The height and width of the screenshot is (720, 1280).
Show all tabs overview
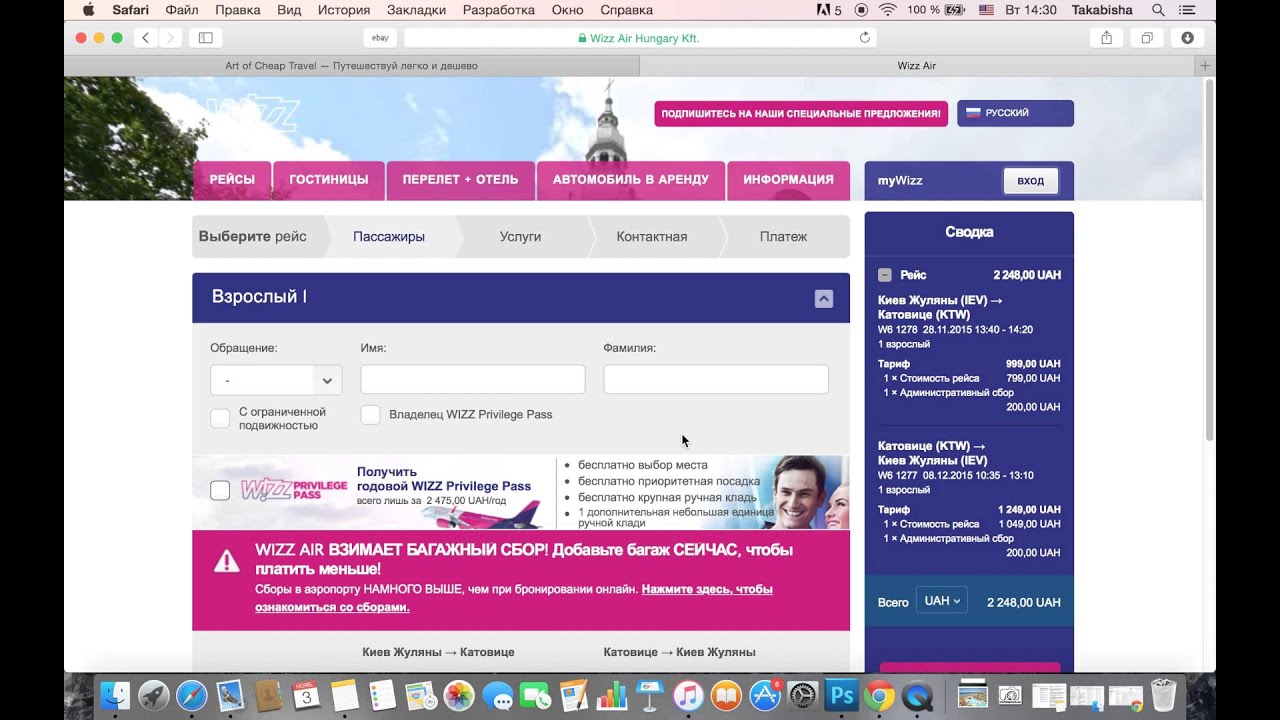1147,38
